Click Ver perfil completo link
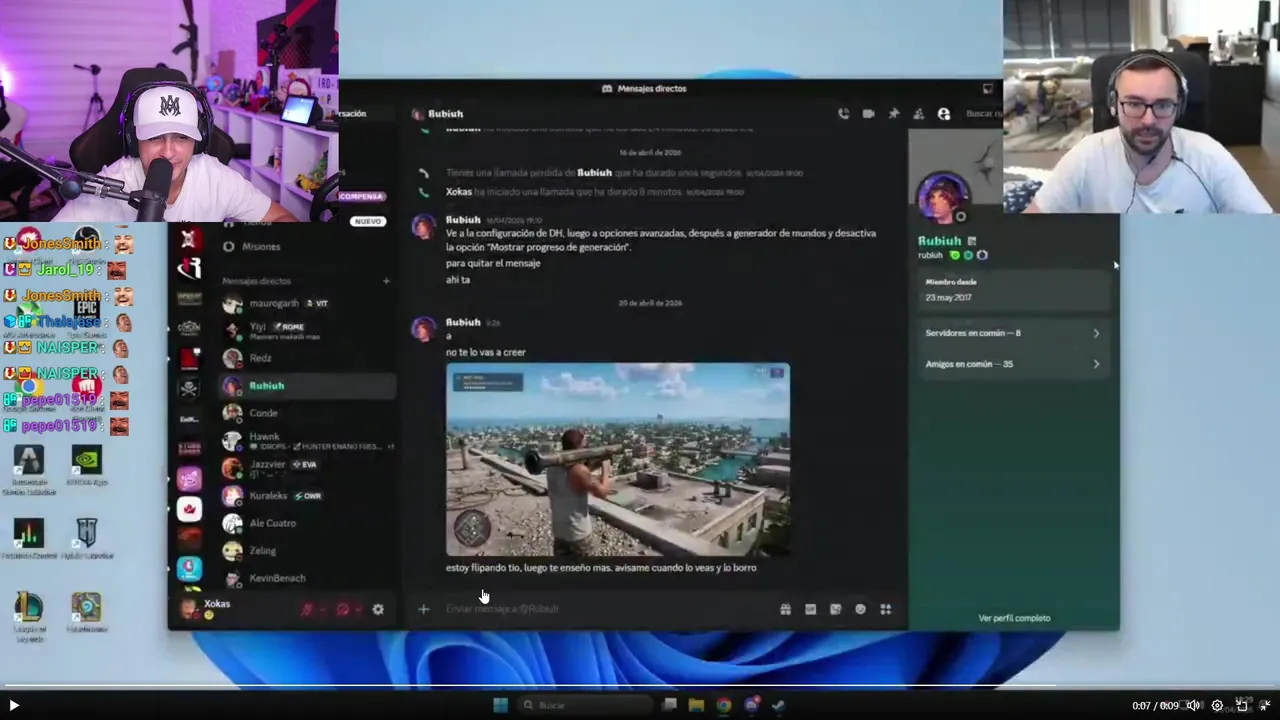 point(1014,618)
